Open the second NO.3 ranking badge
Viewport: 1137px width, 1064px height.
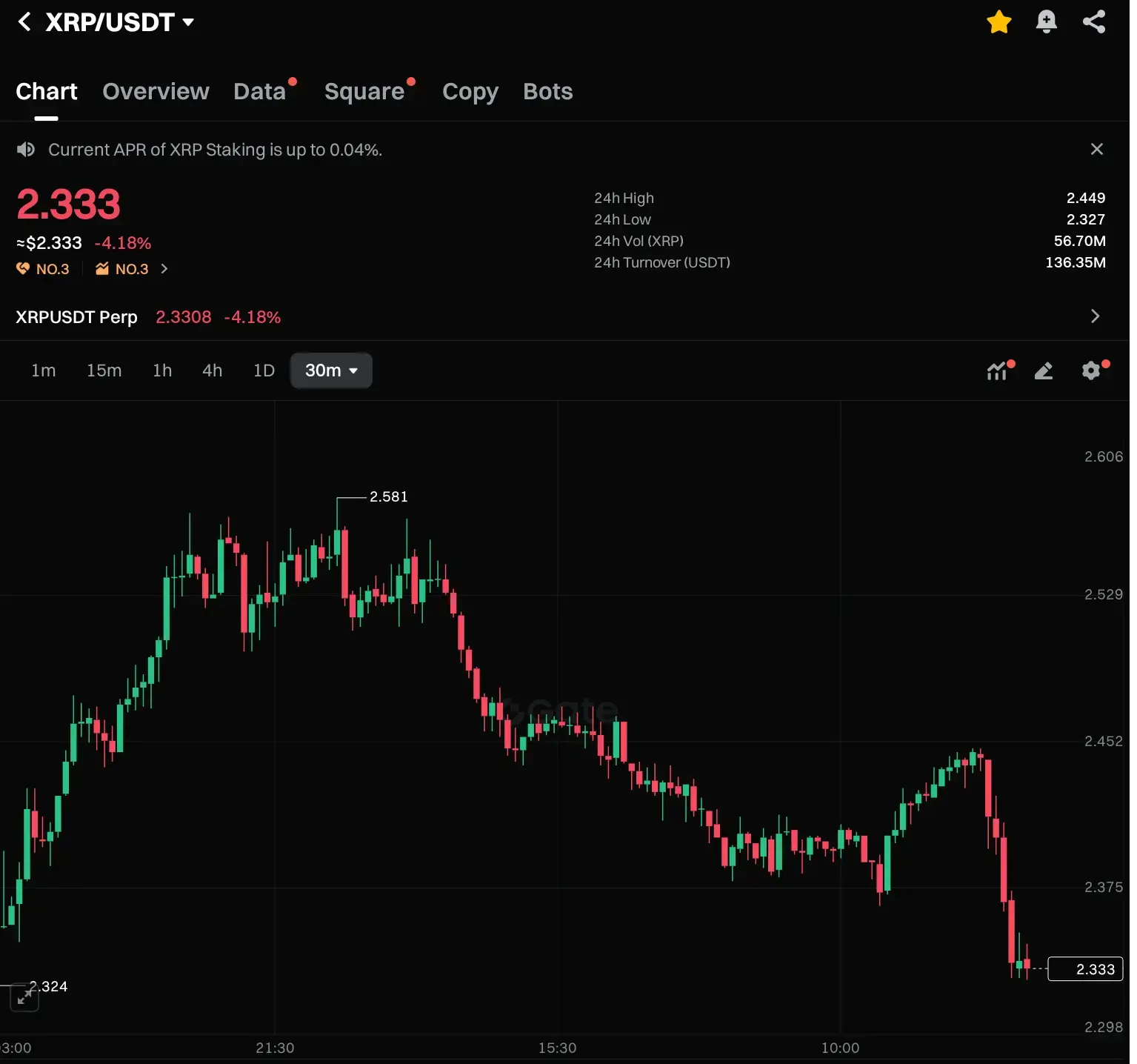(x=122, y=269)
